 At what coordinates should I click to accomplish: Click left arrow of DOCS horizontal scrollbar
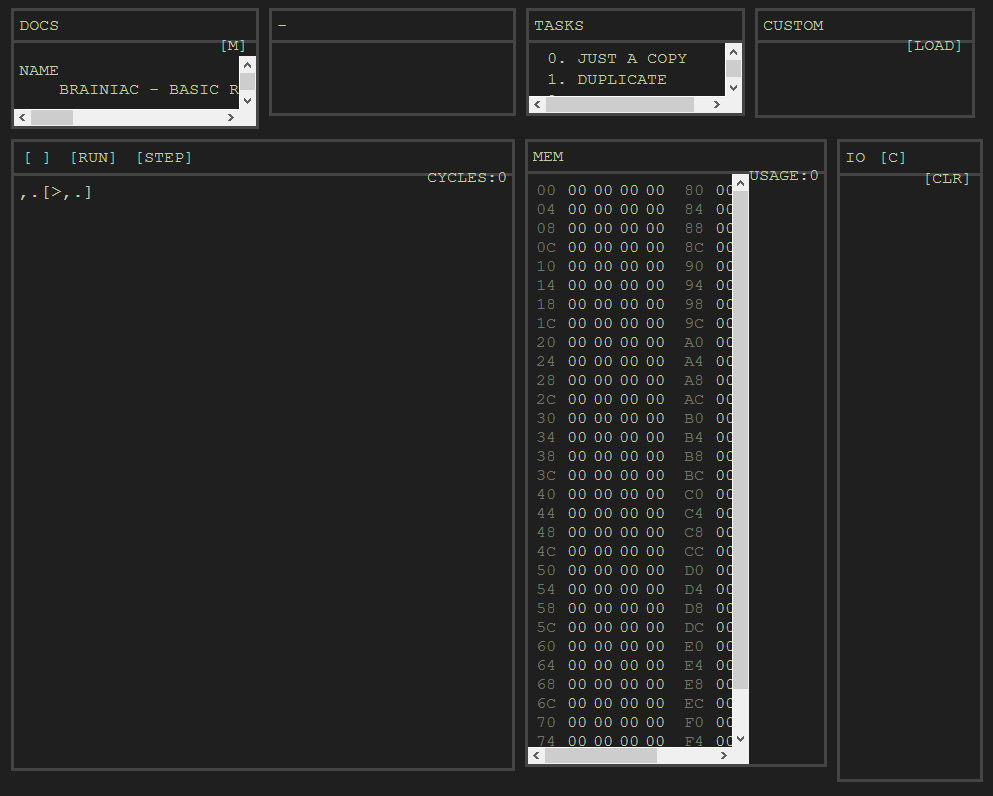(x=22, y=117)
